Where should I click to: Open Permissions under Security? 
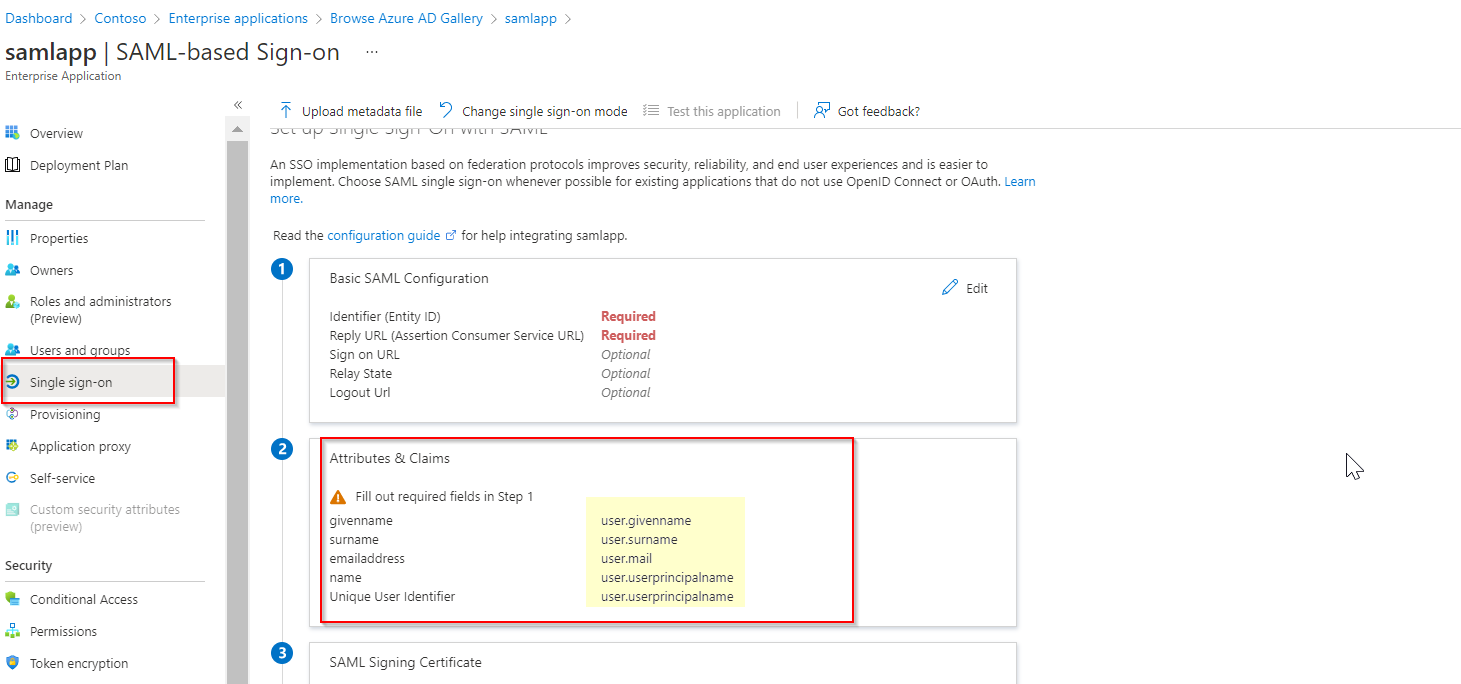[63, 631]
